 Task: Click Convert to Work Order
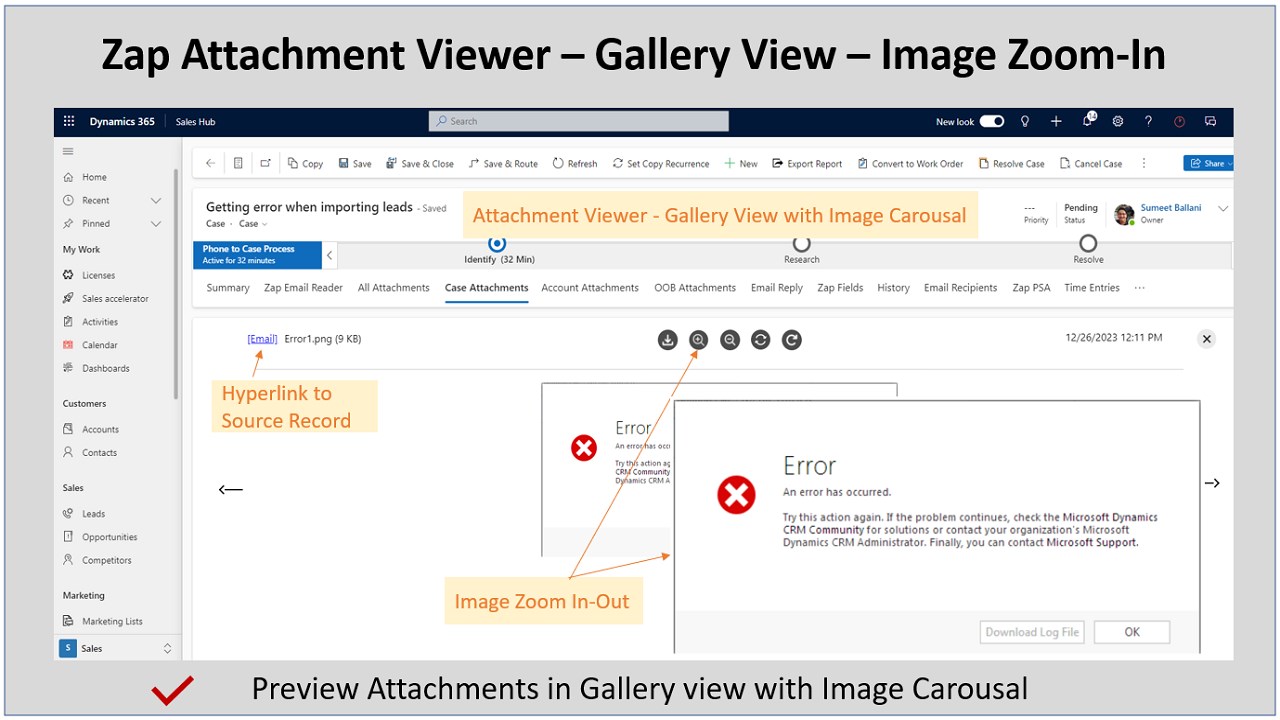tap(910, 163)
